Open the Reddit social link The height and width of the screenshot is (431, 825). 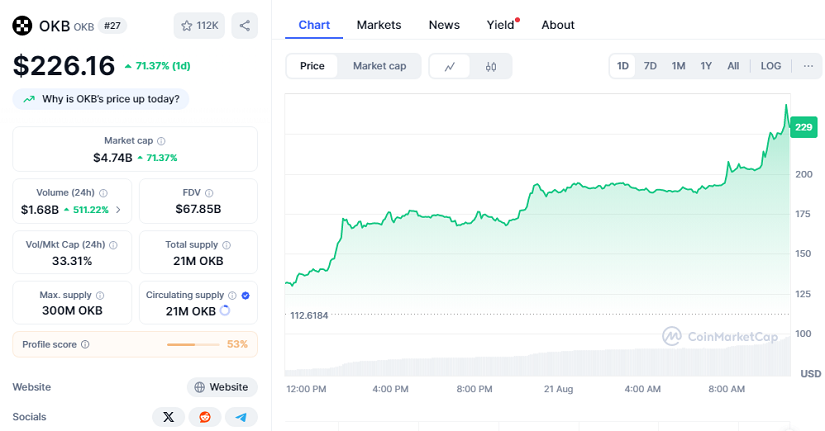tap(205, 417)
